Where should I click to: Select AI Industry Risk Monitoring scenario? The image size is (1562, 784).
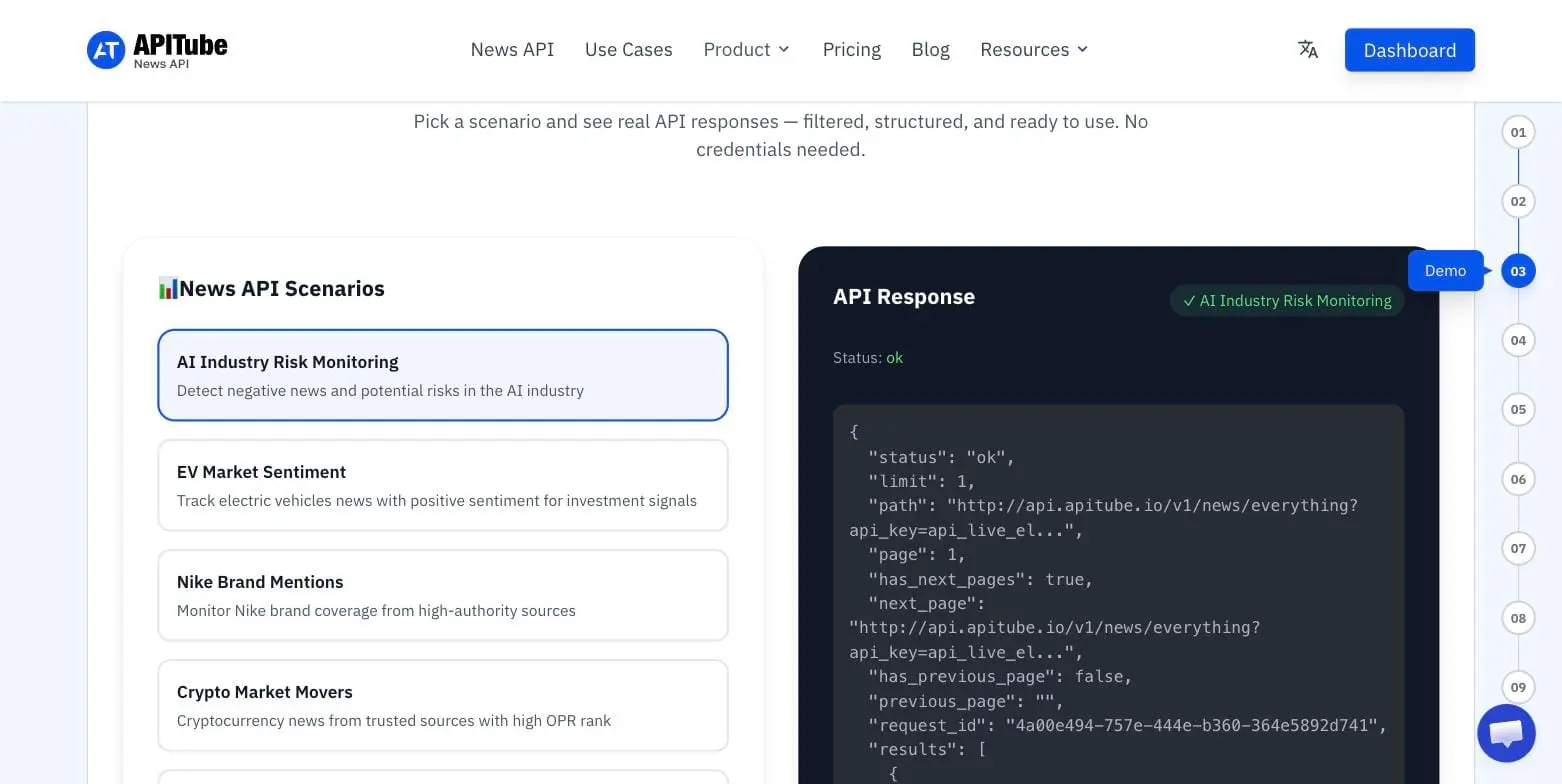point(443,375)
